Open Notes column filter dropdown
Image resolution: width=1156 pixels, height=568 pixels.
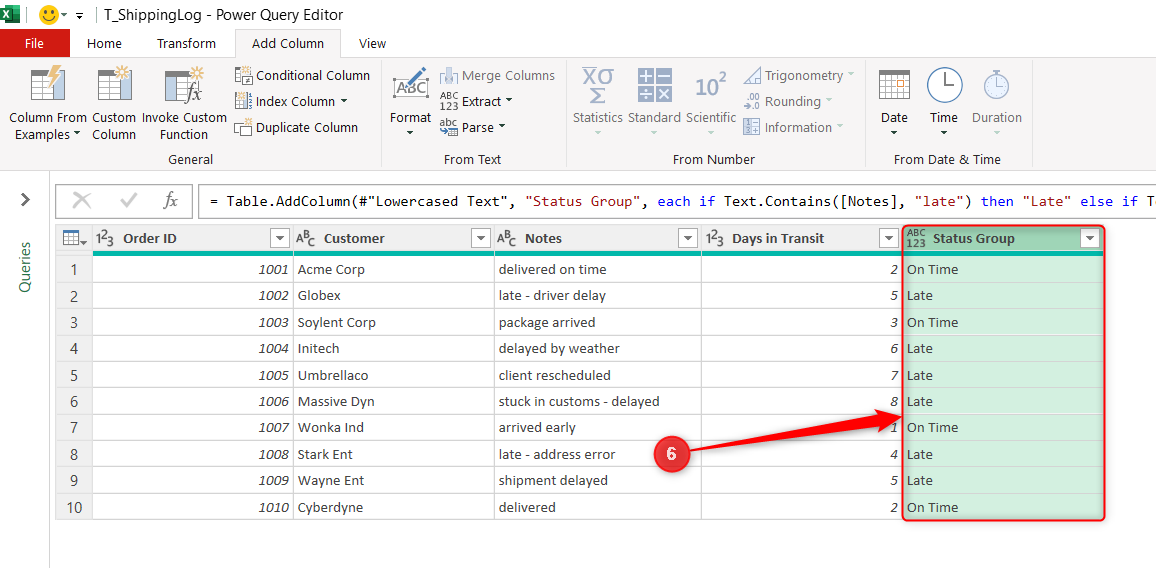688,238
